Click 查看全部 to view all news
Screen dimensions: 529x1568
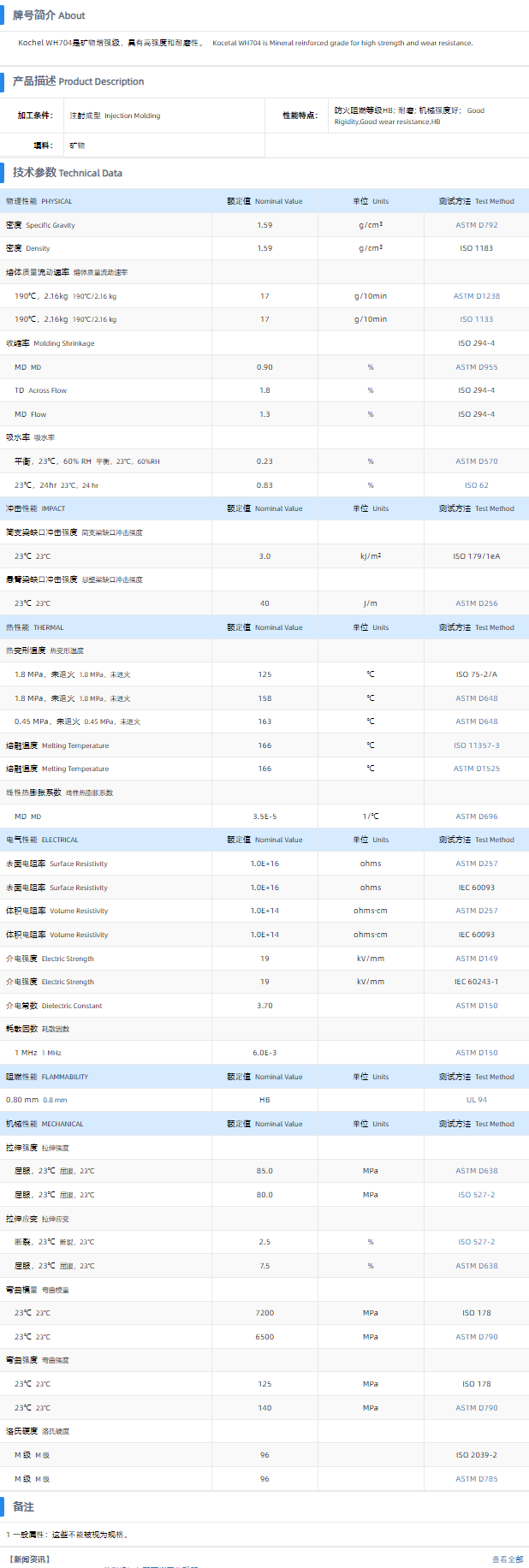(x=507, y=1559)
